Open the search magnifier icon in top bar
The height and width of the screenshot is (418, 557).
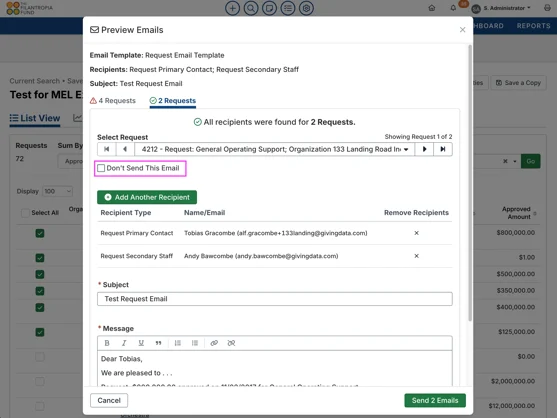[x=251, y=8]
